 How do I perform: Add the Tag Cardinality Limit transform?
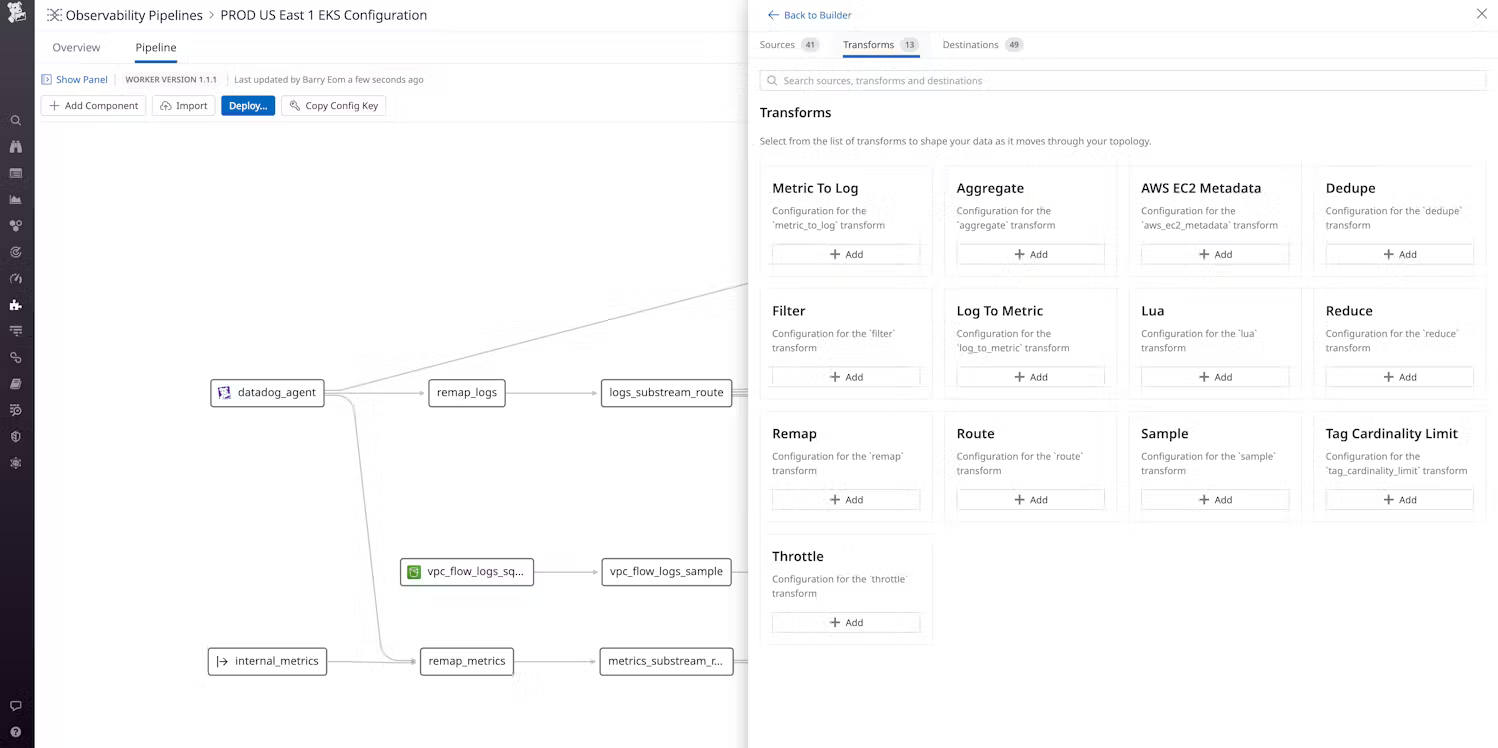tap(1400, 500)
